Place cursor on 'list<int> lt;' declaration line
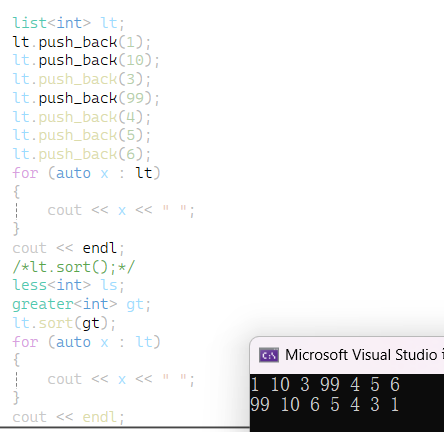Image resolution: width=444 pixels, height=432 pixels. 68,23
